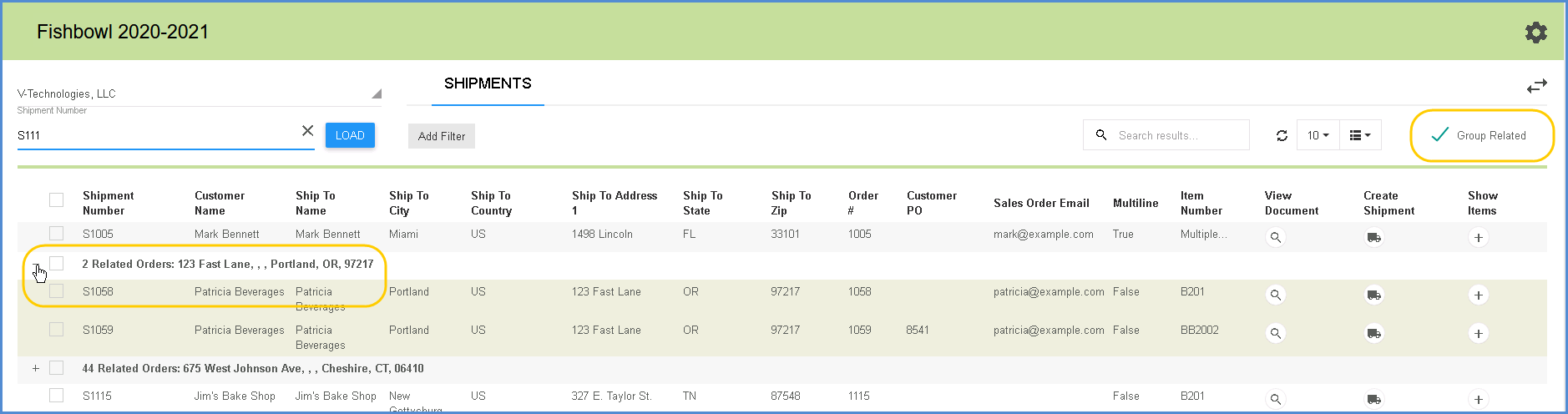The width and height of the screenshot is (1568, 414).
Task: Open the column list view dropdown
Action: click(1360, 135)
